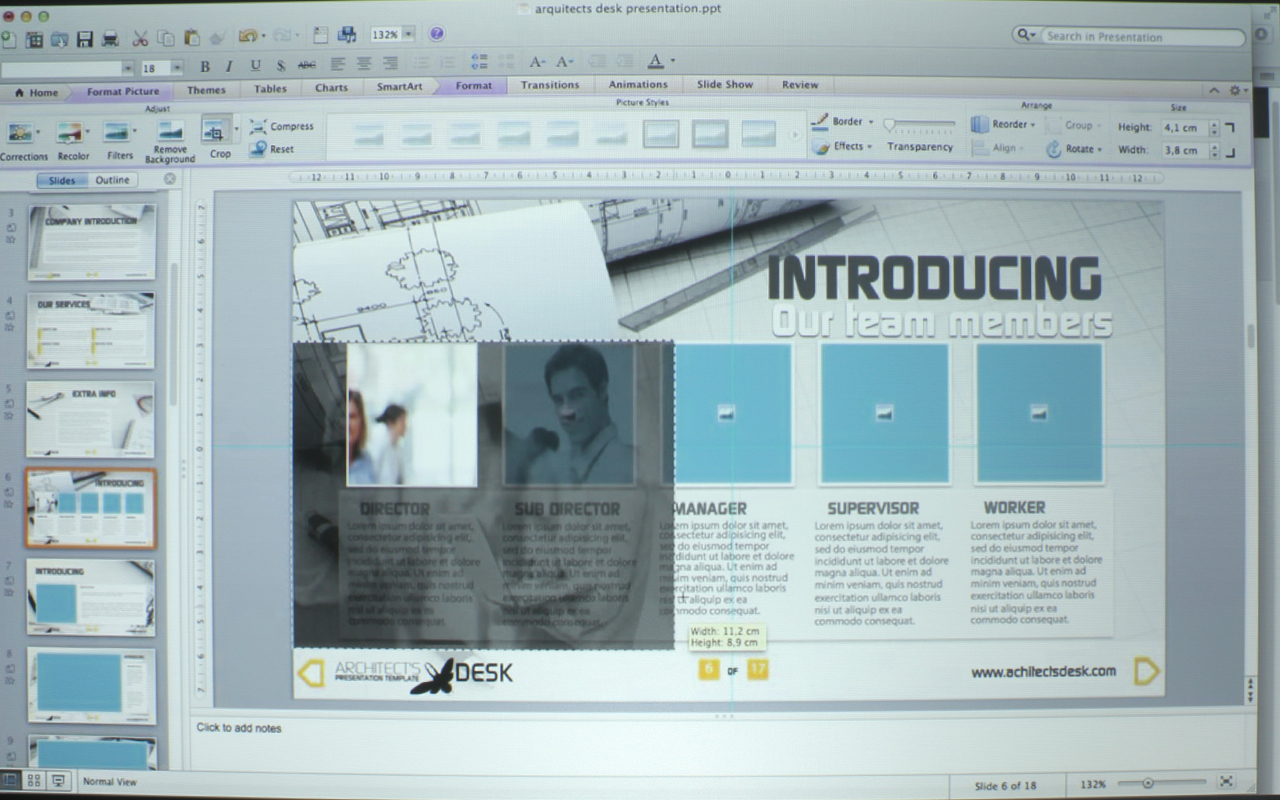Click the Copy icon
1280x800 pixels.
165,38
